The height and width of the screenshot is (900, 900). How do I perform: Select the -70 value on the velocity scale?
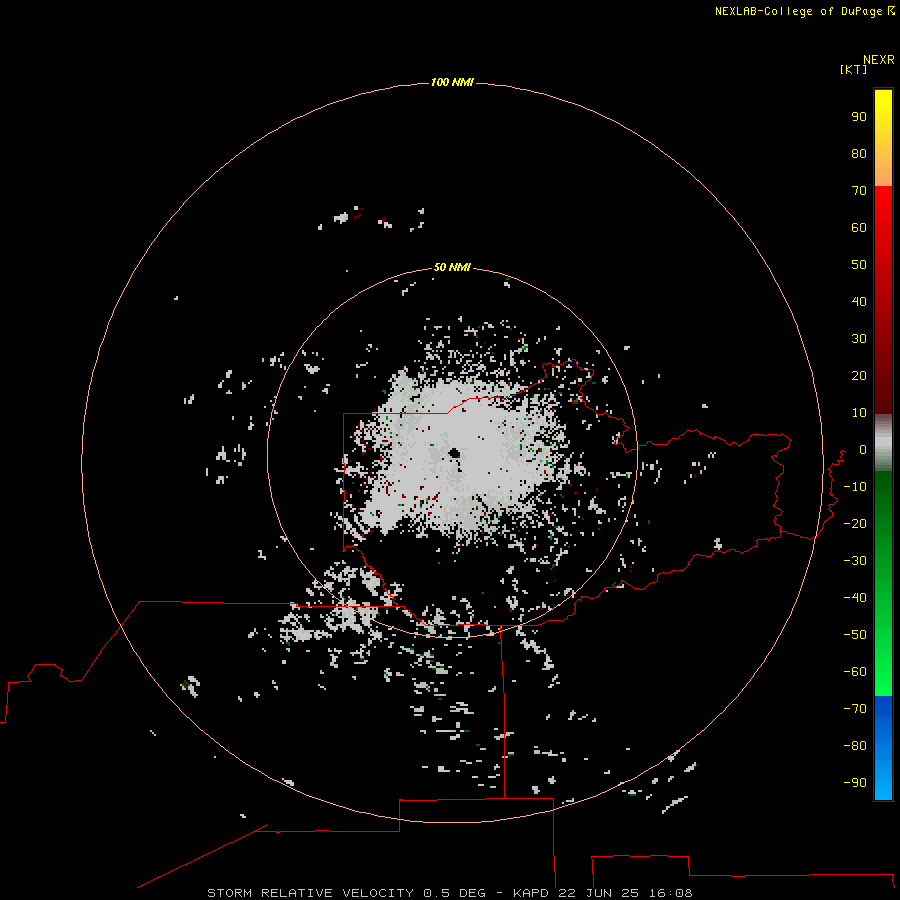point(855,708)
